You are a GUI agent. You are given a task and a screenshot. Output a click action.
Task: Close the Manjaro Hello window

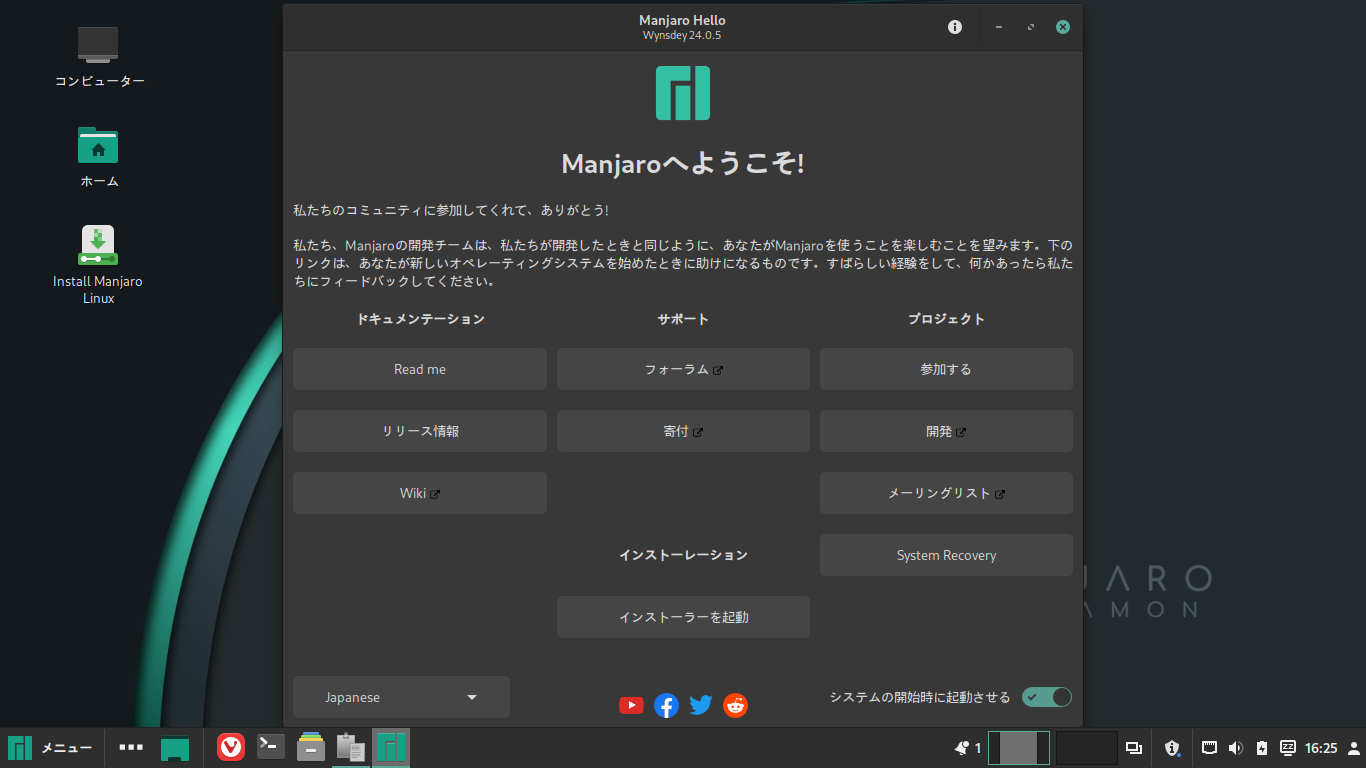1063,27
